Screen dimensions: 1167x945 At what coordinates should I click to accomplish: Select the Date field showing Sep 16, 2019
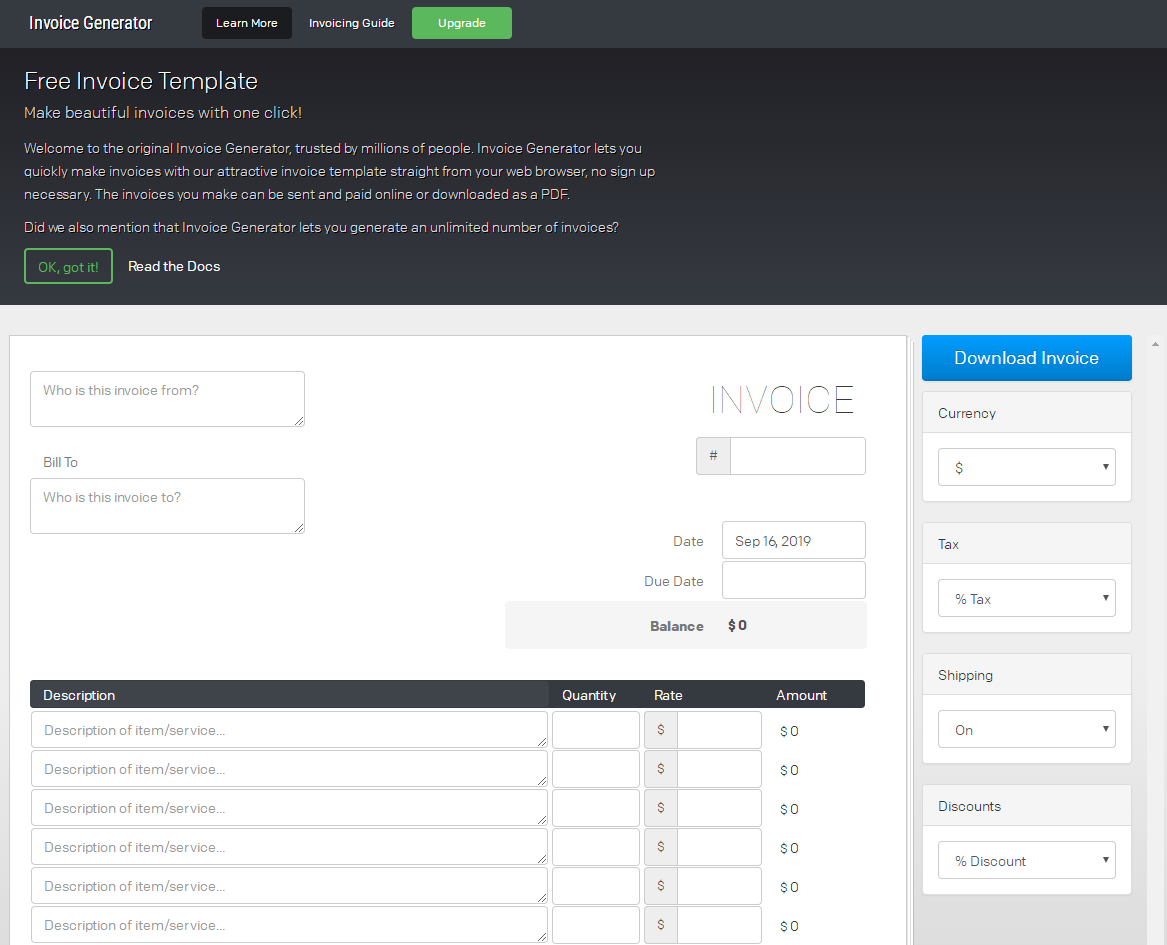(793, 541)
